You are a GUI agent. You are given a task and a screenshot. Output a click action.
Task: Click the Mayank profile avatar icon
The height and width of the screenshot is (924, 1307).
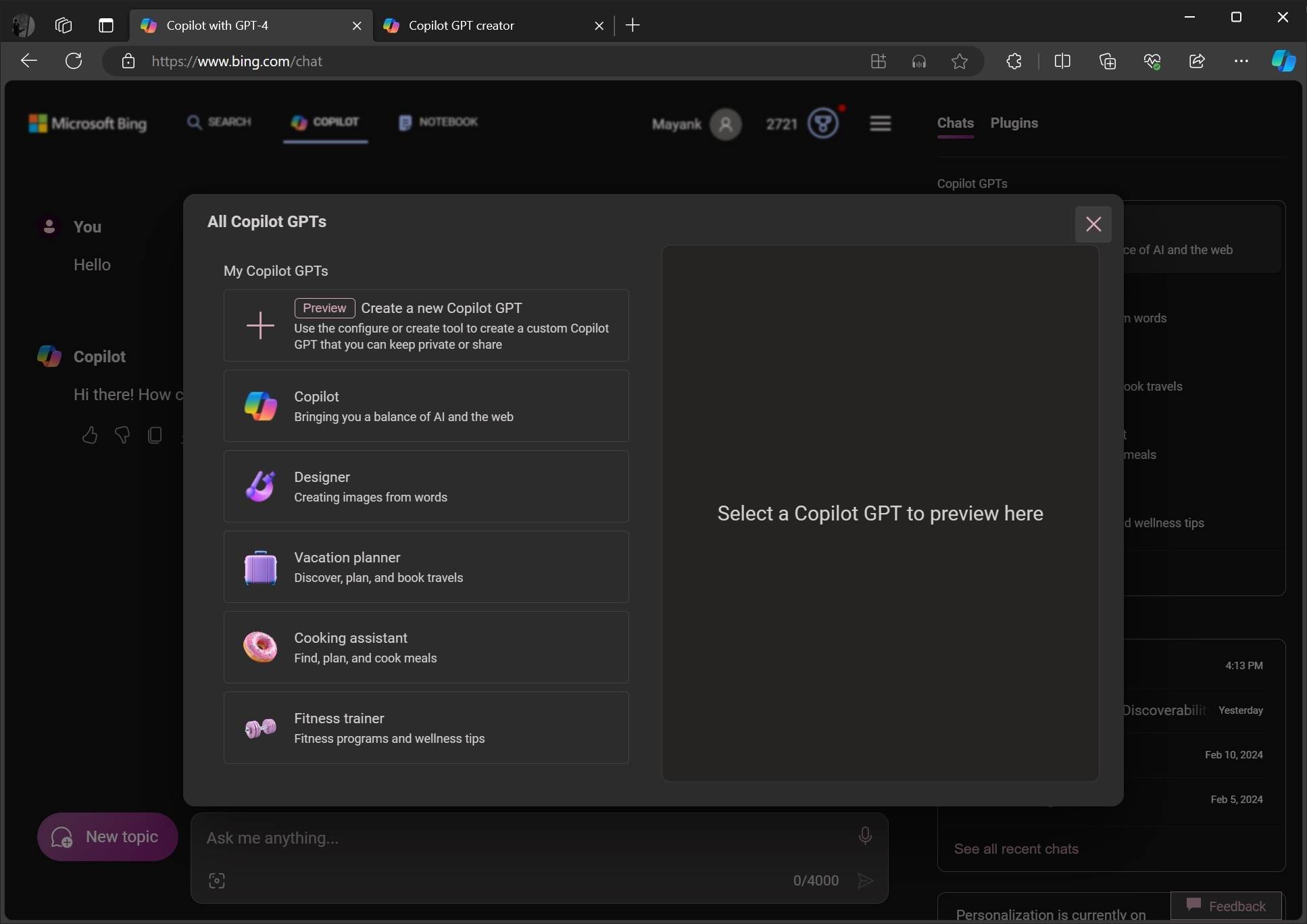(x=726, y=124)
